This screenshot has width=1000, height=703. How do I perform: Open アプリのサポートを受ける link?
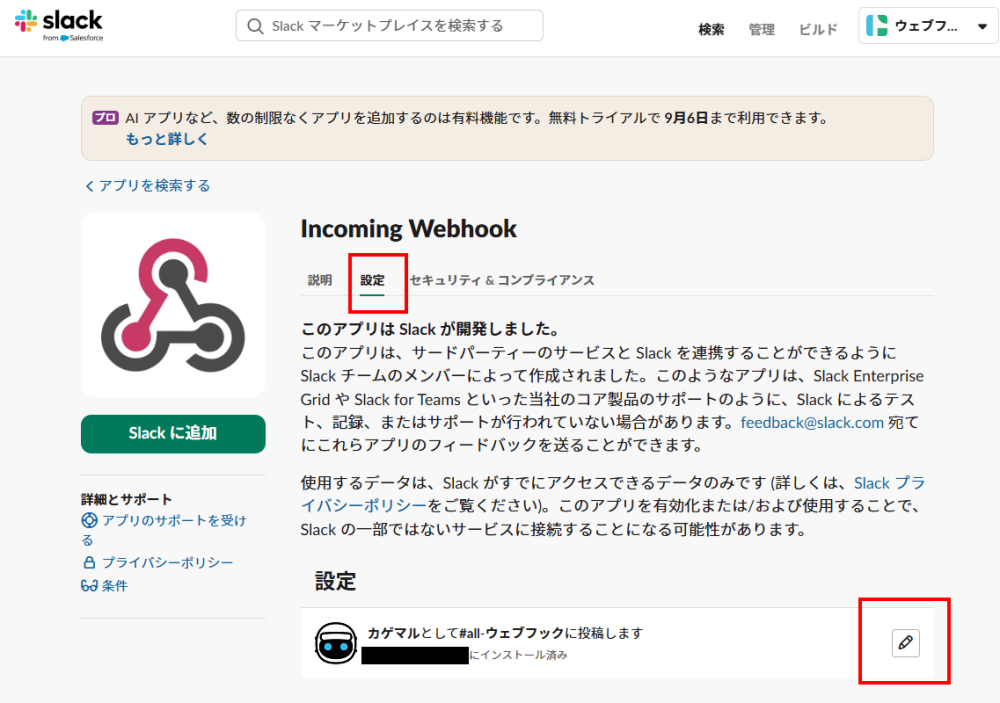[163, 530]
